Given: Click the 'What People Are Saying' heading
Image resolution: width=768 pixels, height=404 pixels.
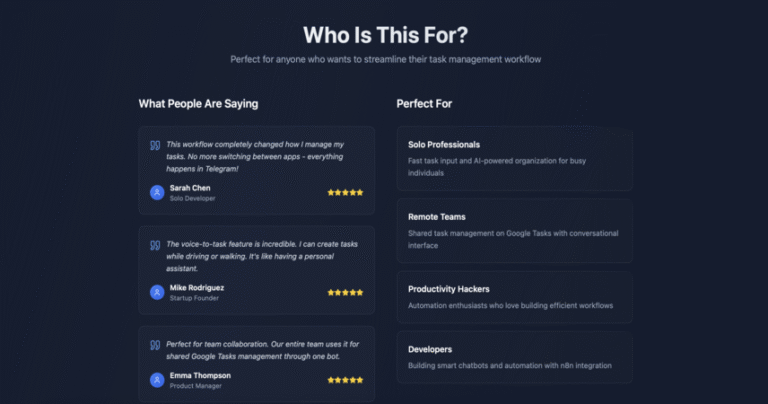Looking at the screenshot, I should tap(198, 104).
